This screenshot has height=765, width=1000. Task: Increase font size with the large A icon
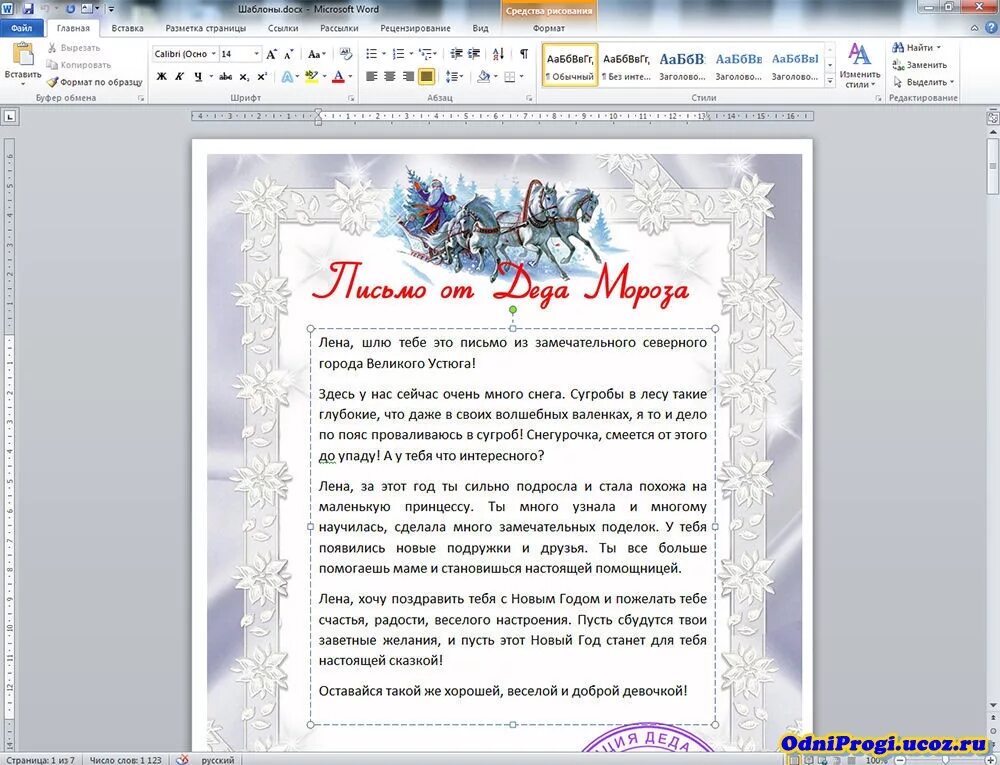click(272, 54)
